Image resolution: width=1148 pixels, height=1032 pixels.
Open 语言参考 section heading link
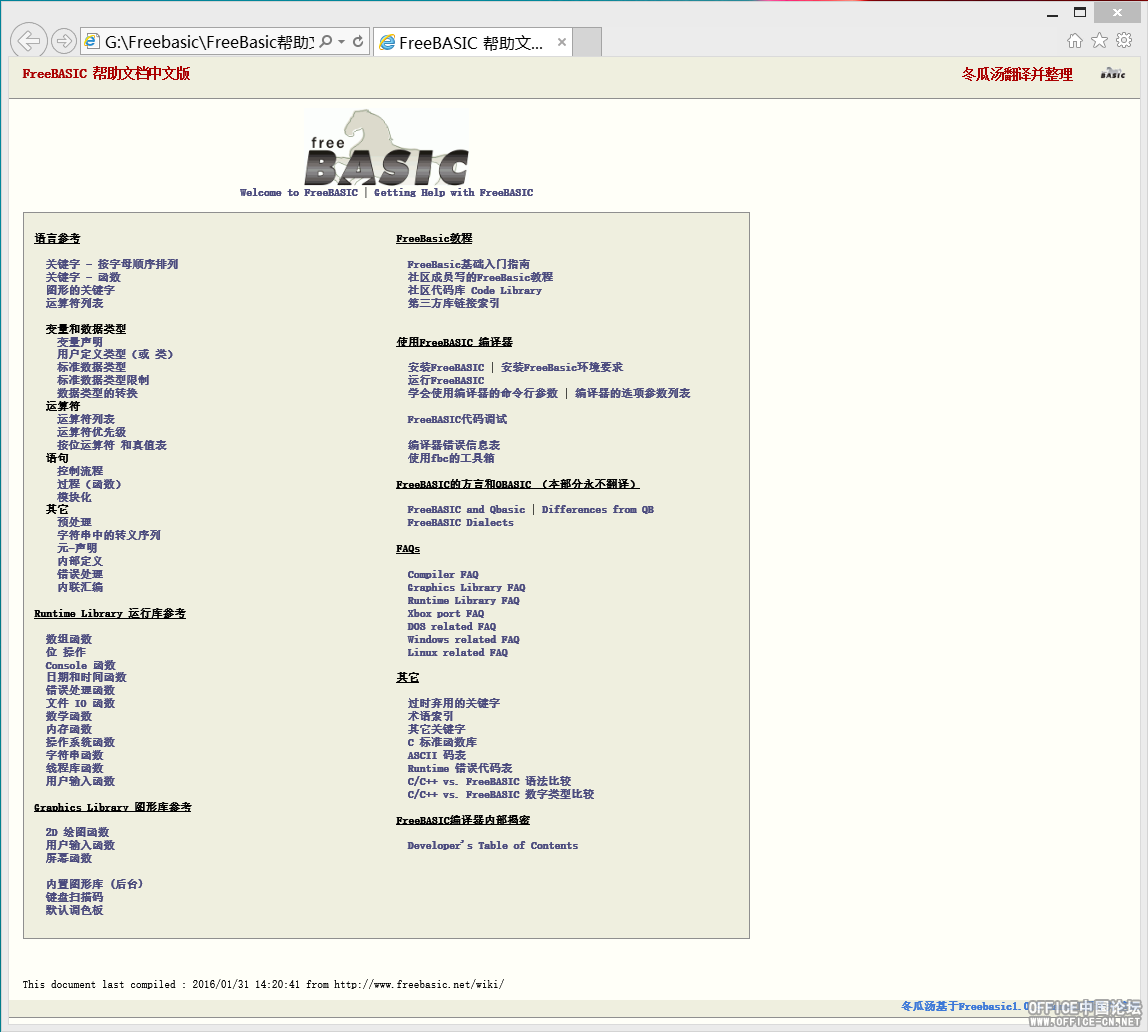tap(57, 239)
